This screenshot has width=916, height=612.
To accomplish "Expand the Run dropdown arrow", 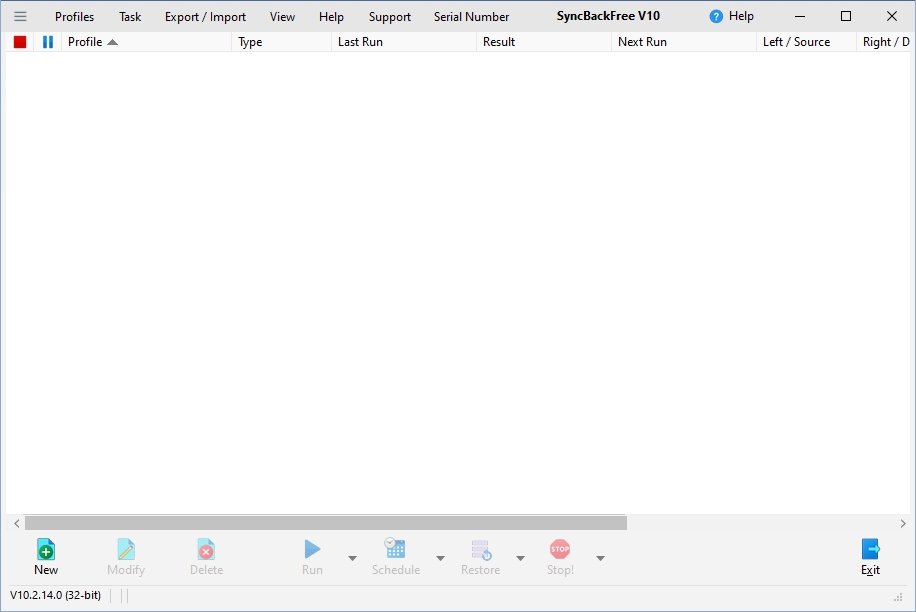I will tap(352, 558).
